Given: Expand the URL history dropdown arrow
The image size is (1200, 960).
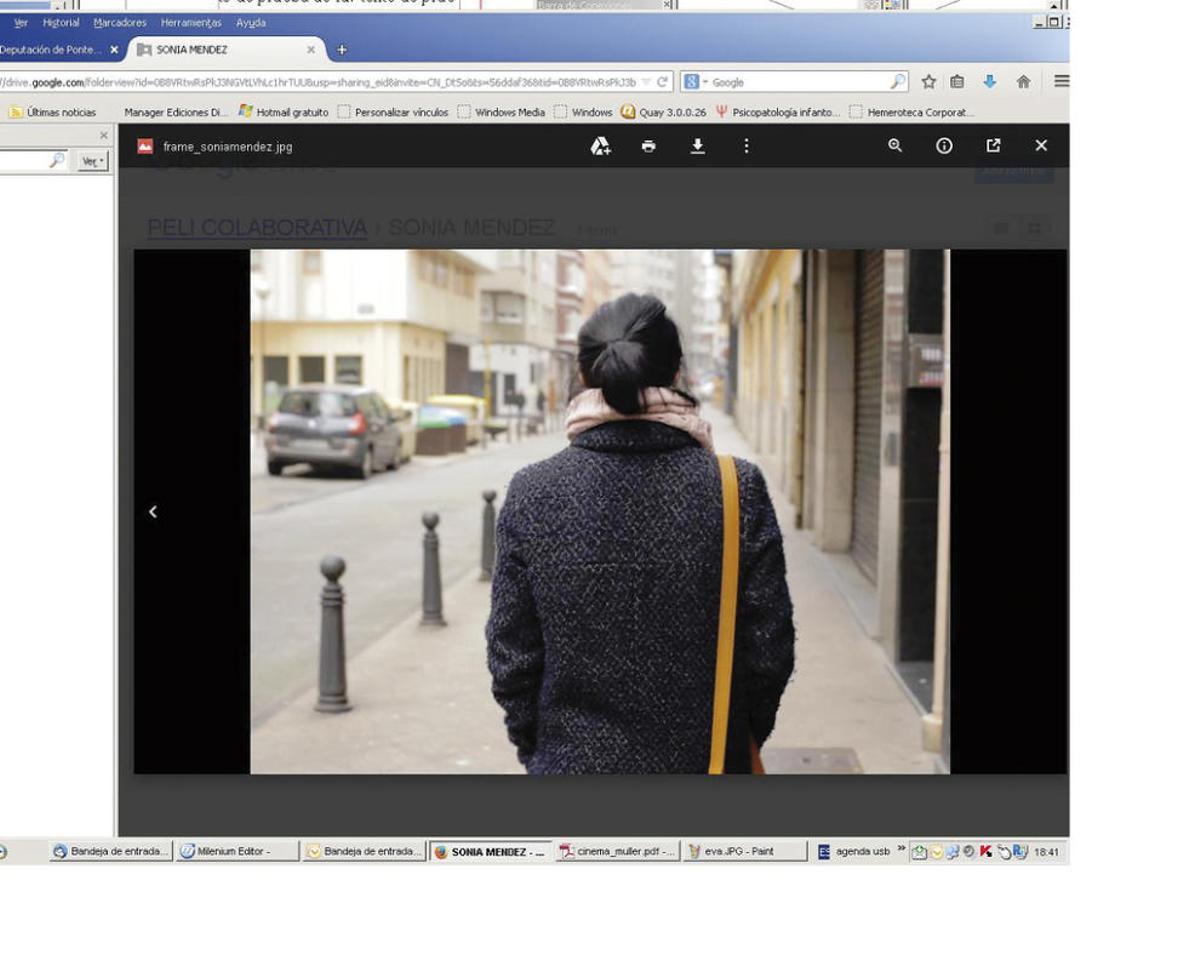Looking at the screenshot, I should (x=647, y=82).
